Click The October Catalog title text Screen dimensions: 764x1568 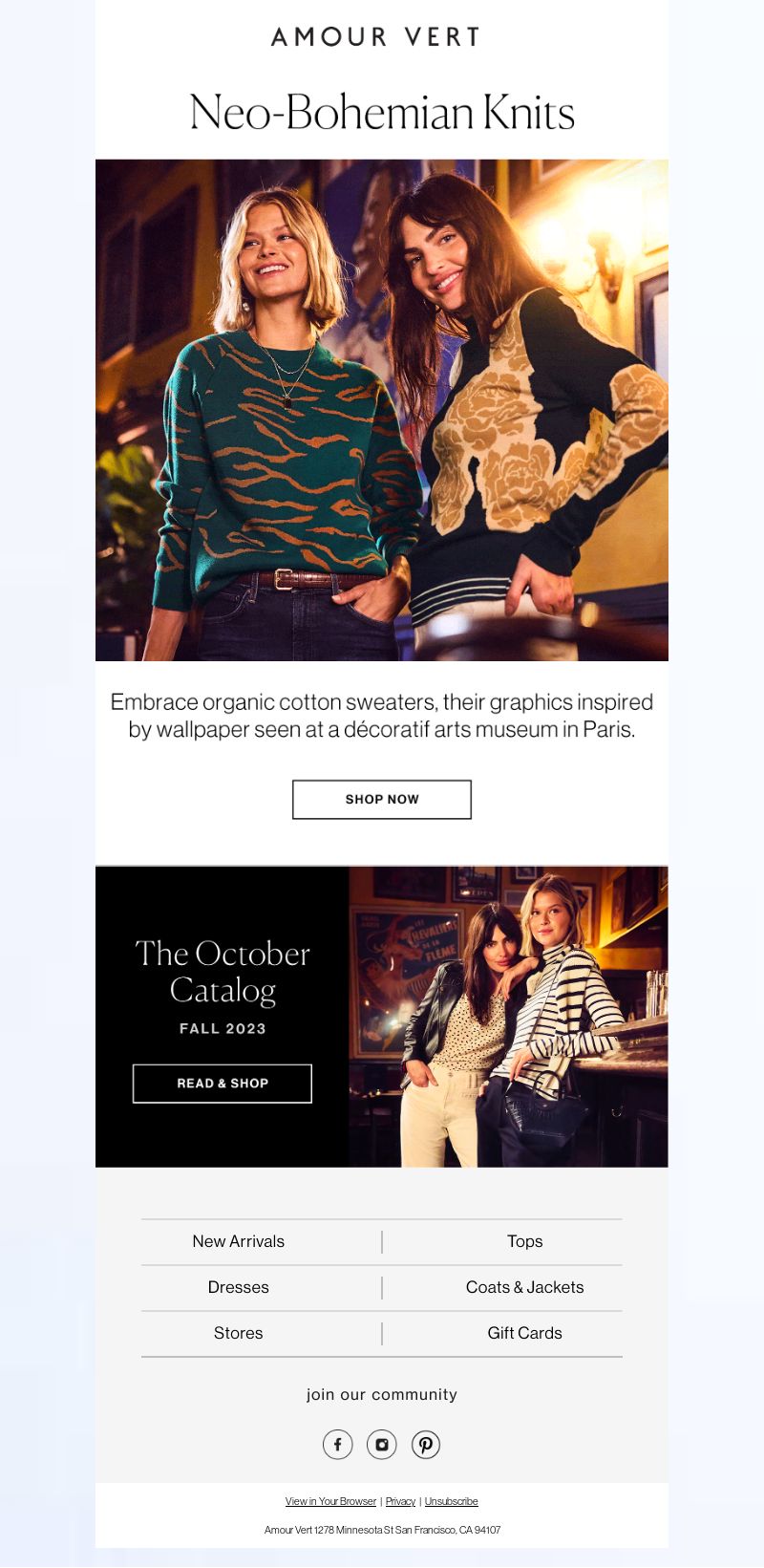pyautogui.click(x=223, y=972)
